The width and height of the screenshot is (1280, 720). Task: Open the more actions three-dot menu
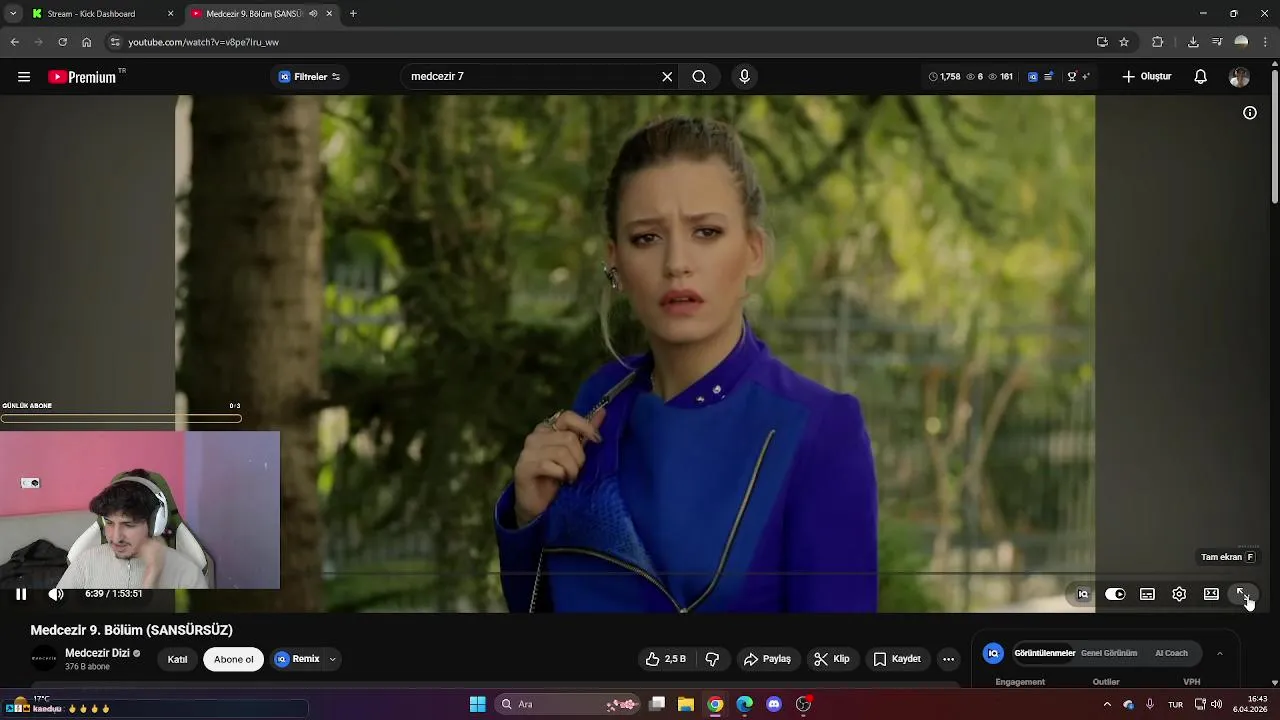click(x=948, y=659)
